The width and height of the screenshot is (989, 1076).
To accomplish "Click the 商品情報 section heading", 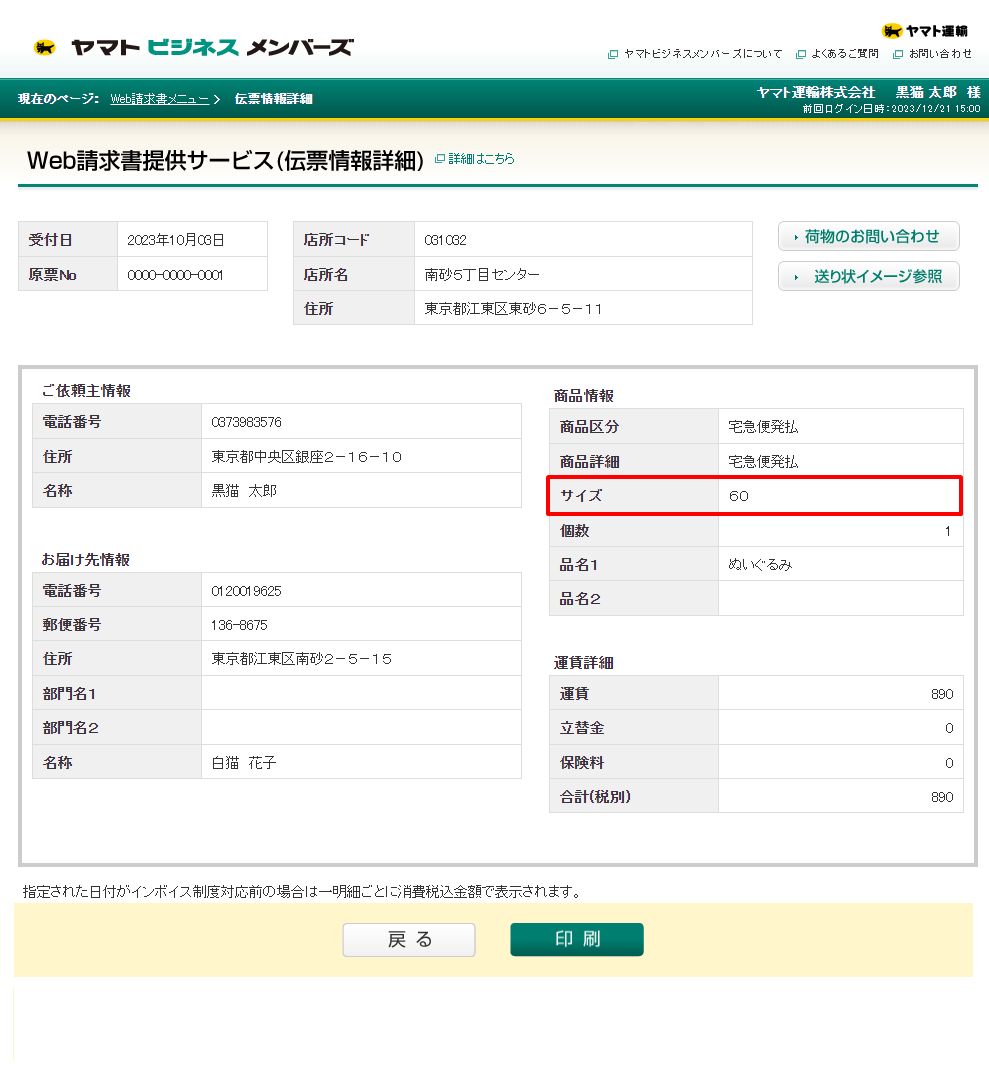I will coord(583,396).
